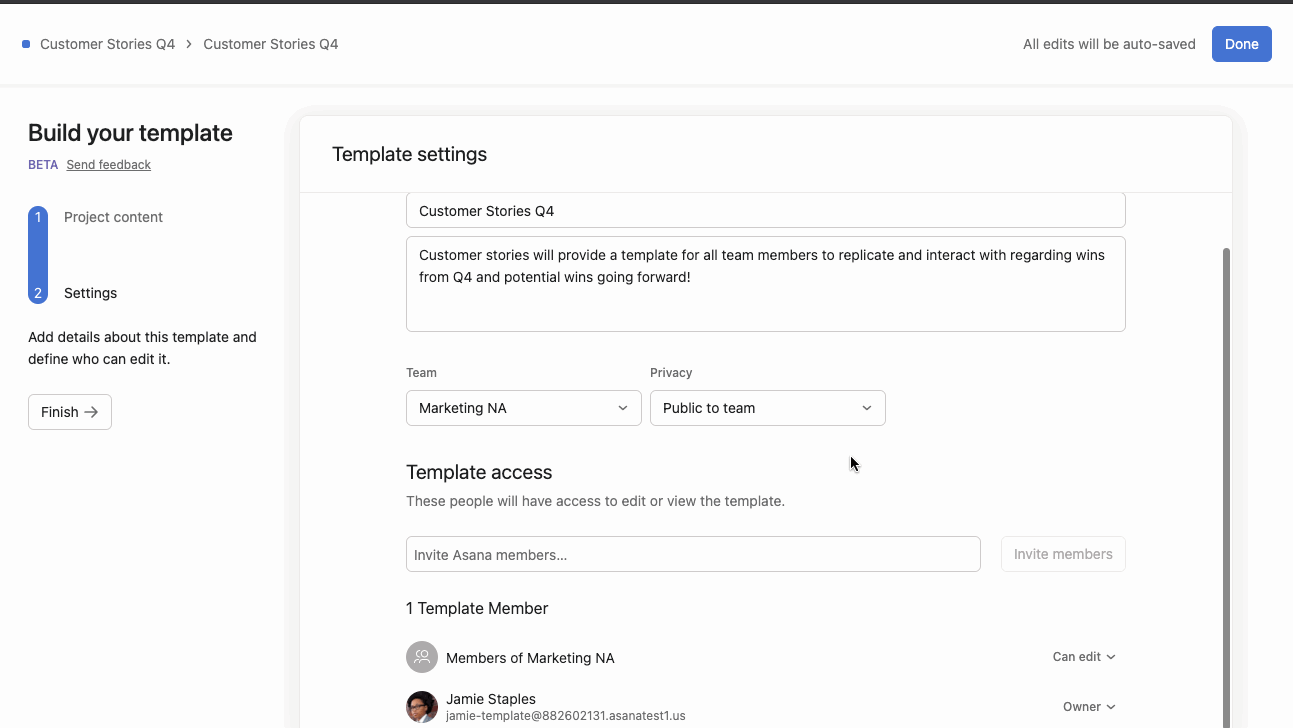Change the Can edit permission dropdown
Screen dimensions: 1293x728
(x=1084, y=657)
